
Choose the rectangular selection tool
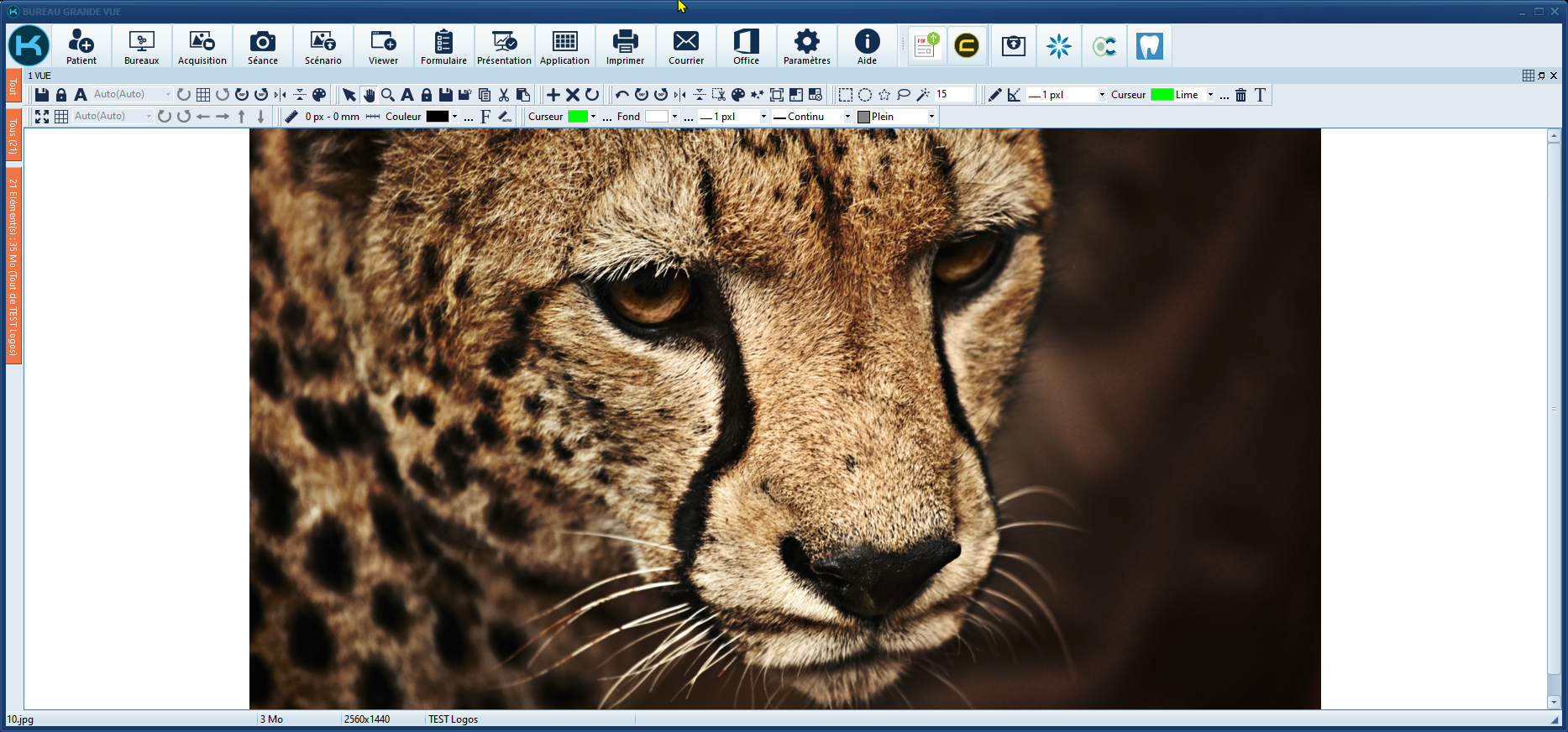846,95
